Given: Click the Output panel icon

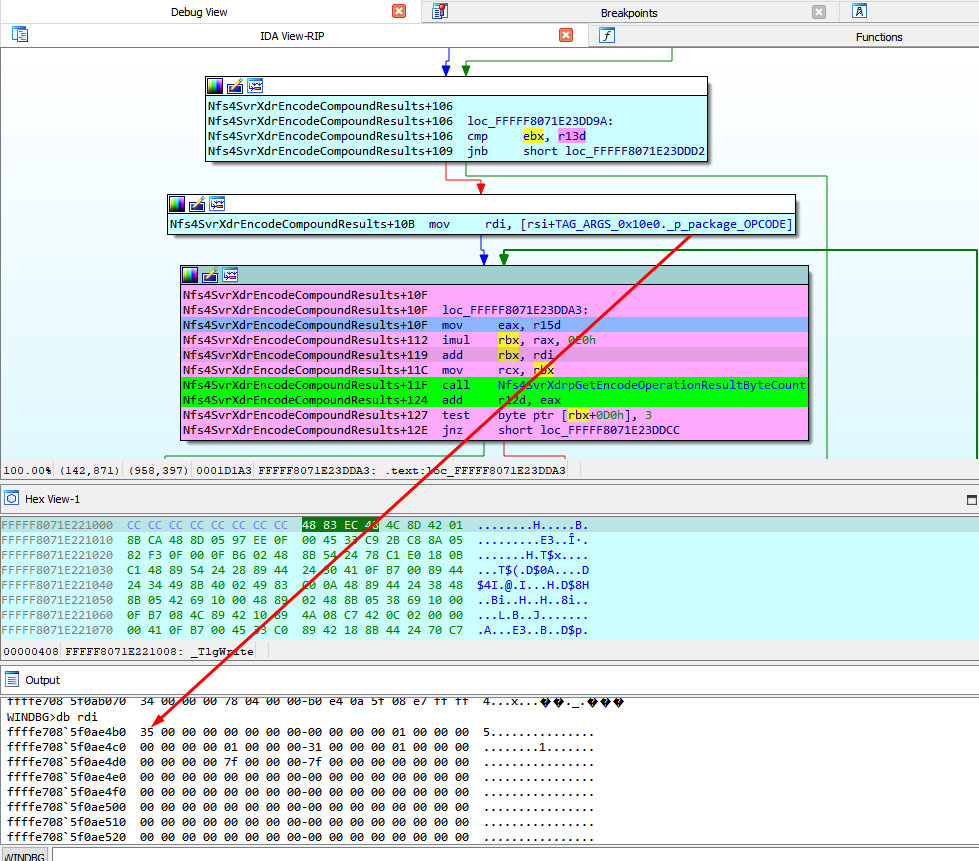Looking at the screenshot, I should (x=12, y=679).
